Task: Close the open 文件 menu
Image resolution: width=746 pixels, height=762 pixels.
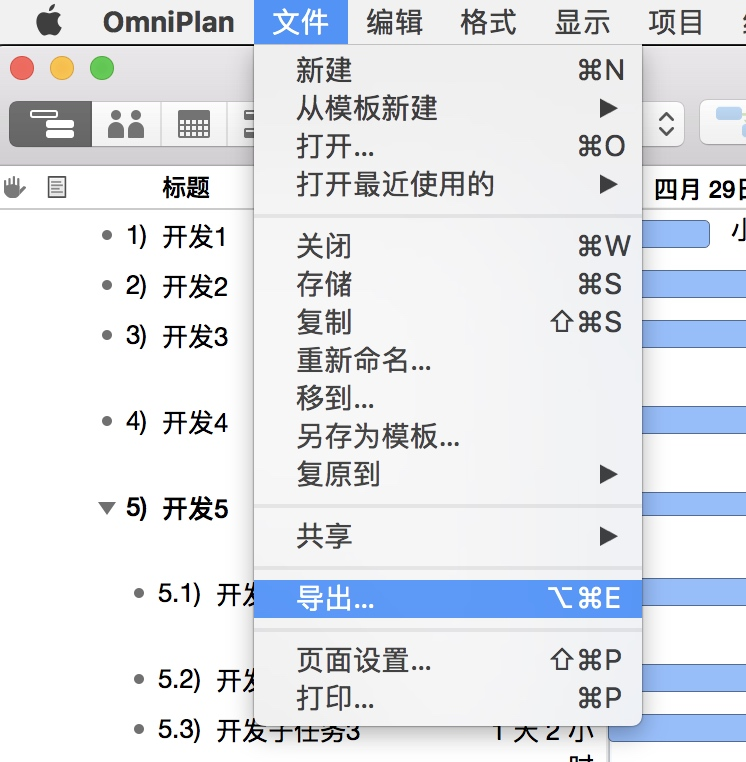Action: [x=300, y=22]
